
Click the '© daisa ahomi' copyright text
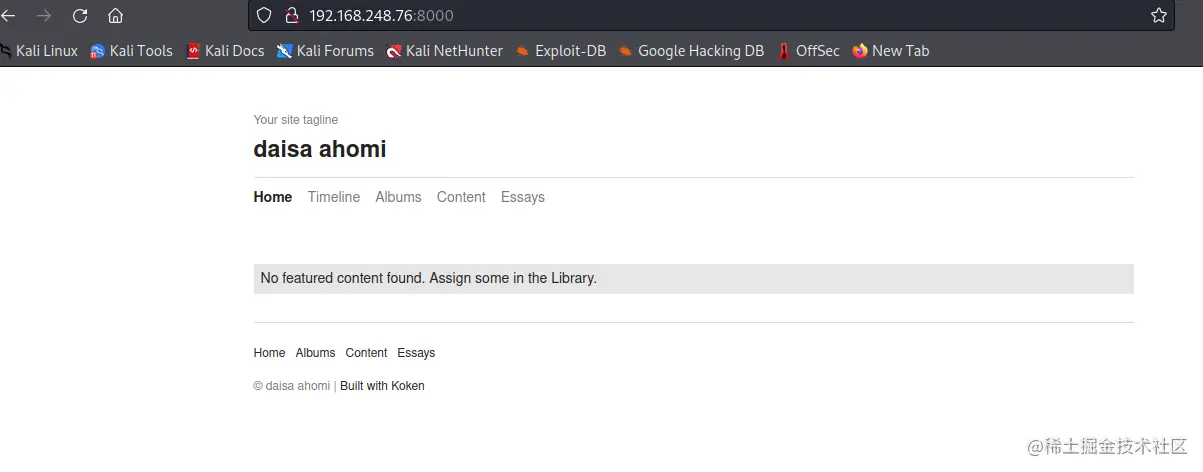point(291,386)
